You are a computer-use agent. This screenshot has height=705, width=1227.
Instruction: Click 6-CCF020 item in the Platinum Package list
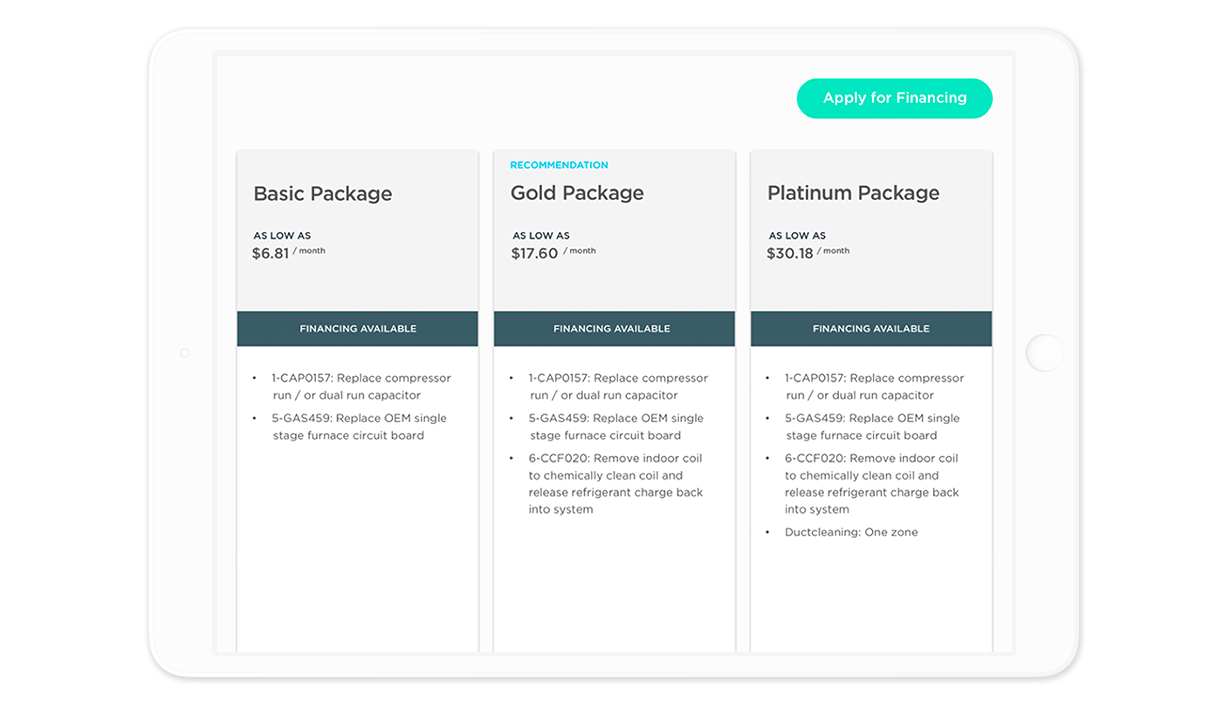872,484
